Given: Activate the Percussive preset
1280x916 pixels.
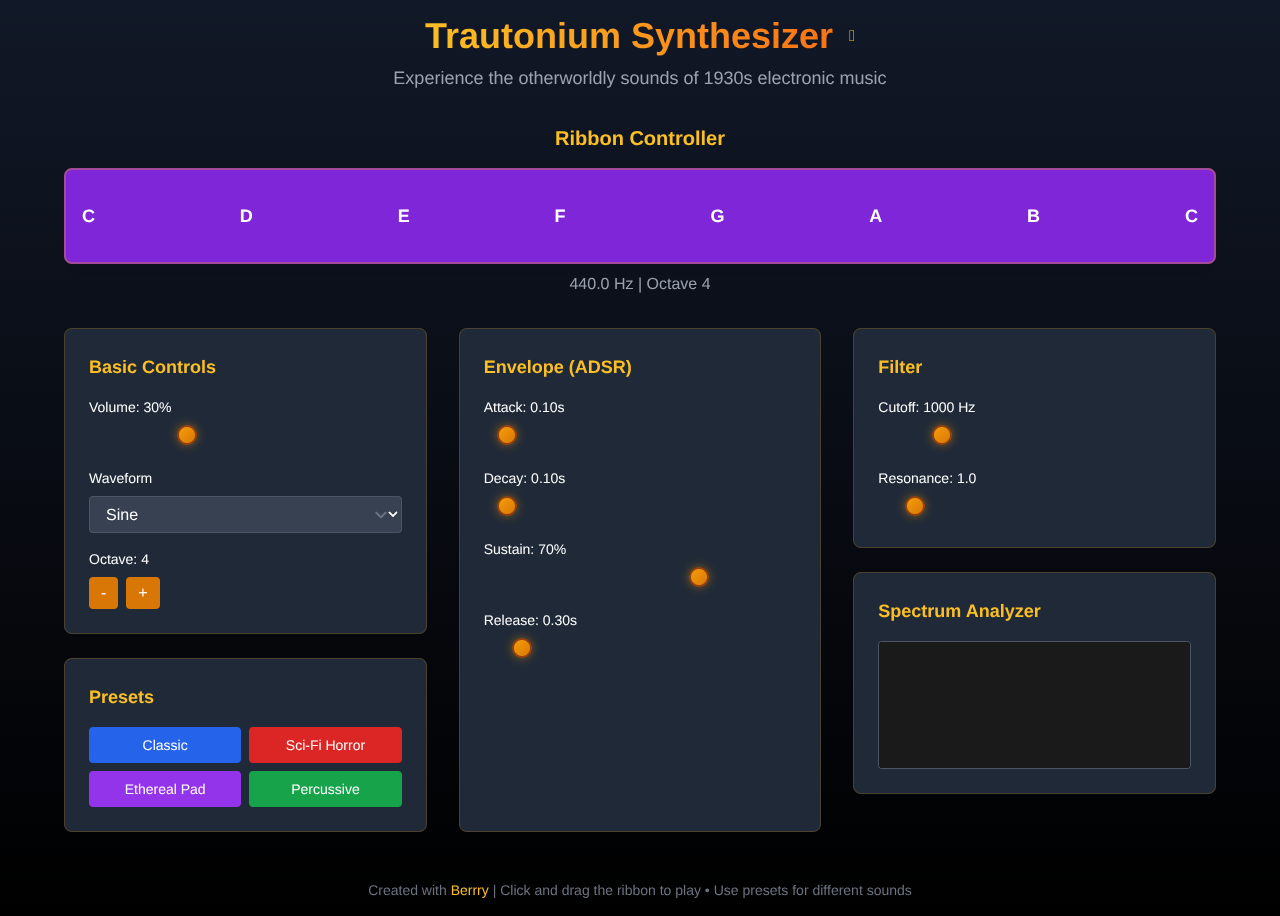Looking at the screenshot, I should tap(325, 788).
